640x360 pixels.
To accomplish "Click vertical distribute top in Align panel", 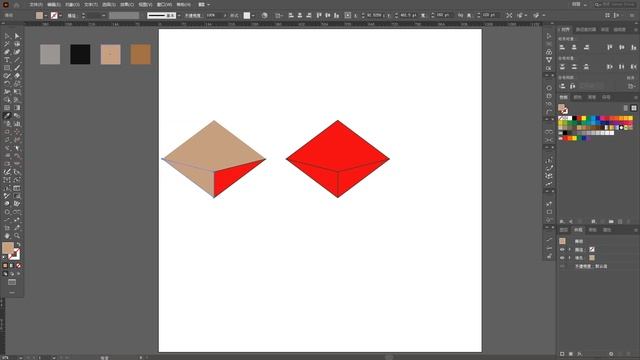I will [x=562, y=67].
